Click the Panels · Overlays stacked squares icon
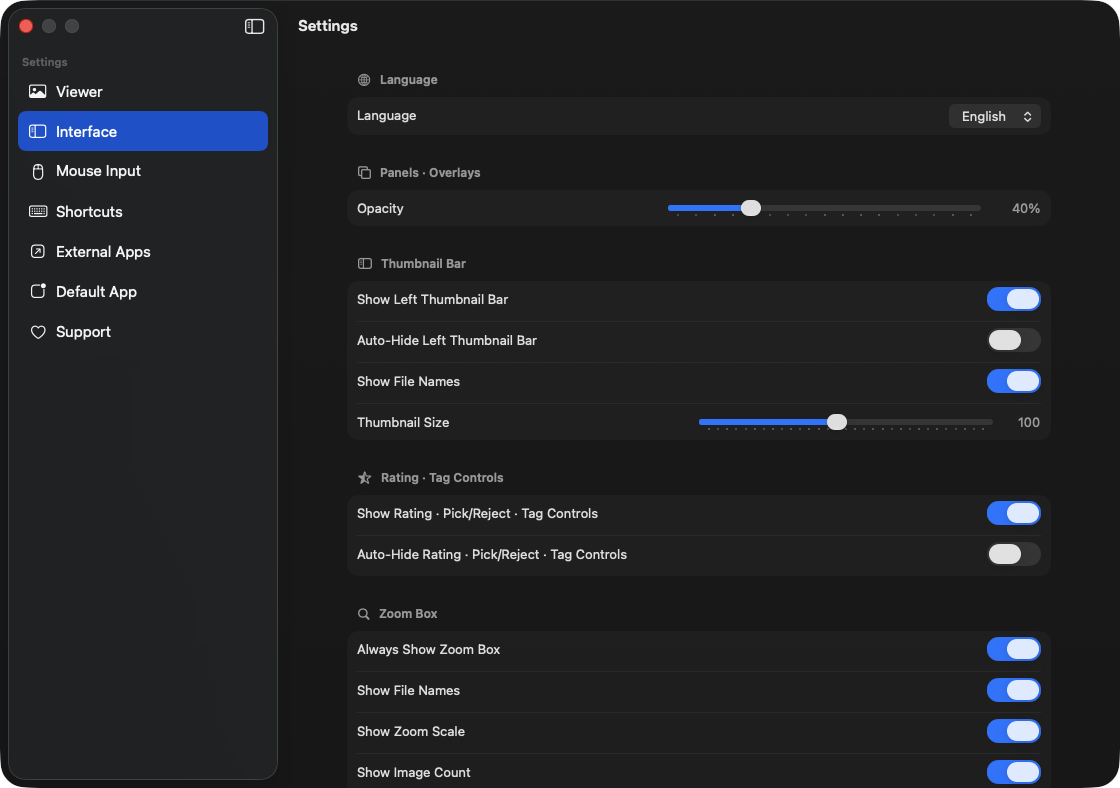 [x=364, y=173]
